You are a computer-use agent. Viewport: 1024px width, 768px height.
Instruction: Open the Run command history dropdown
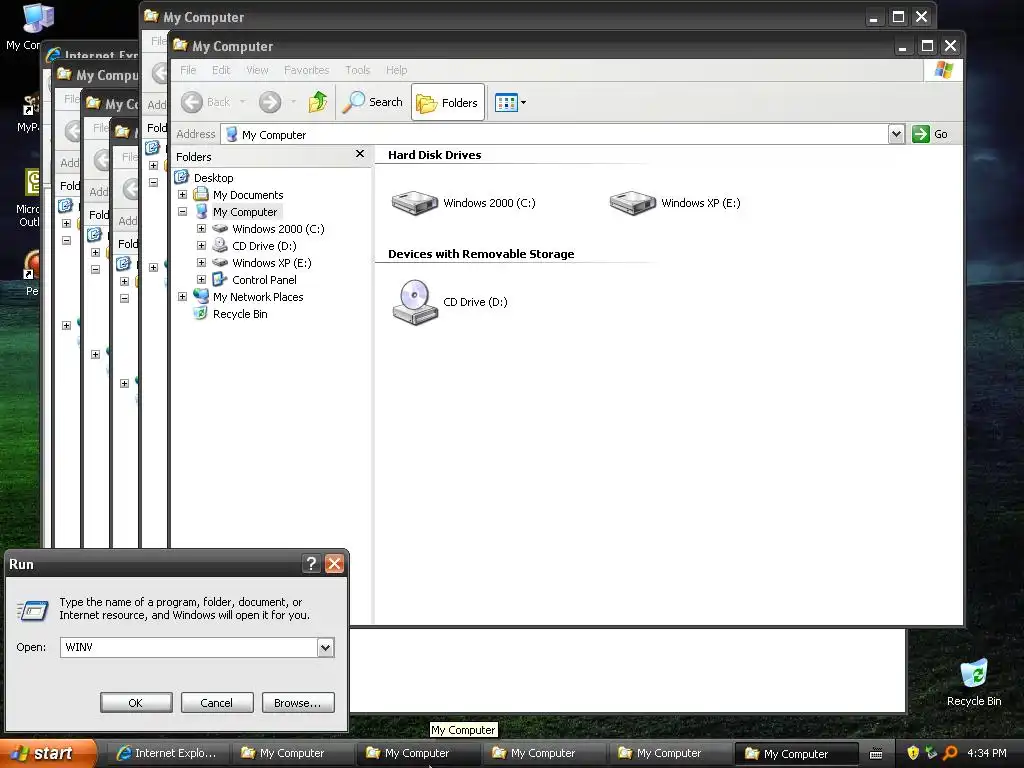click(325, 647)
